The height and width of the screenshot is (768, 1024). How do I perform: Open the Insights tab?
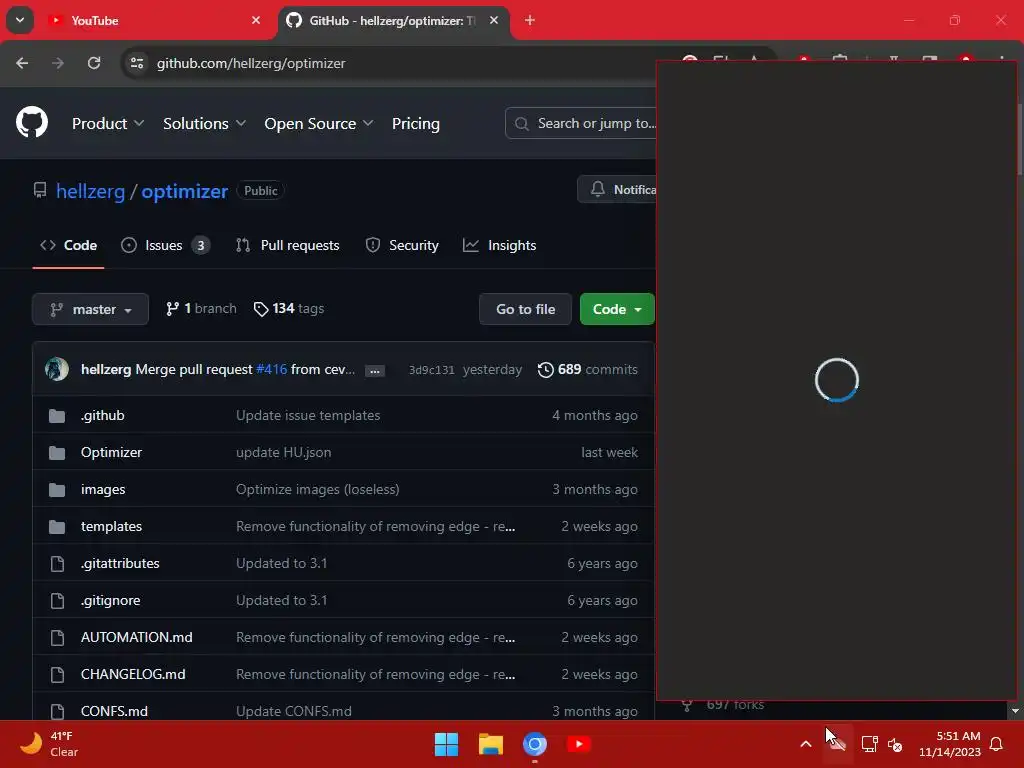(x=500, y=246)
